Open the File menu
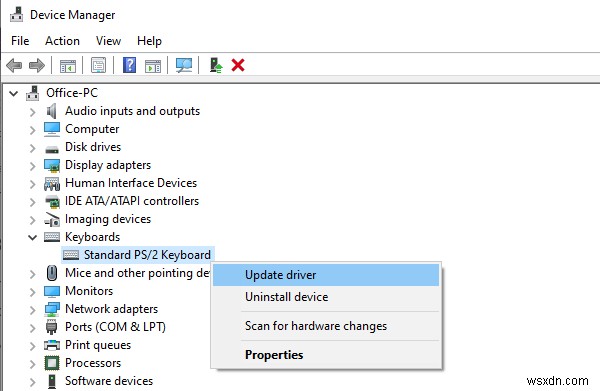 (20, 41)
